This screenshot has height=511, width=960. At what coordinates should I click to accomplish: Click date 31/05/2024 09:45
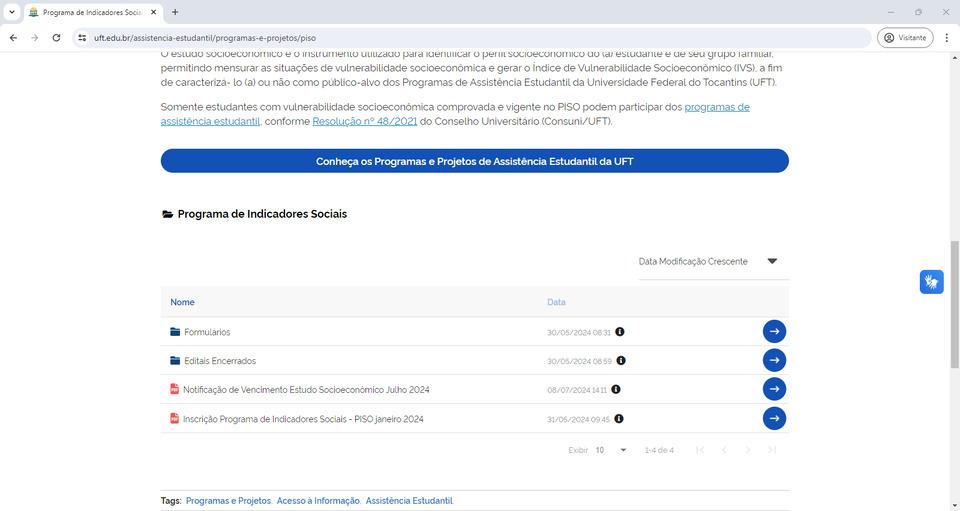tap(578, 419)
